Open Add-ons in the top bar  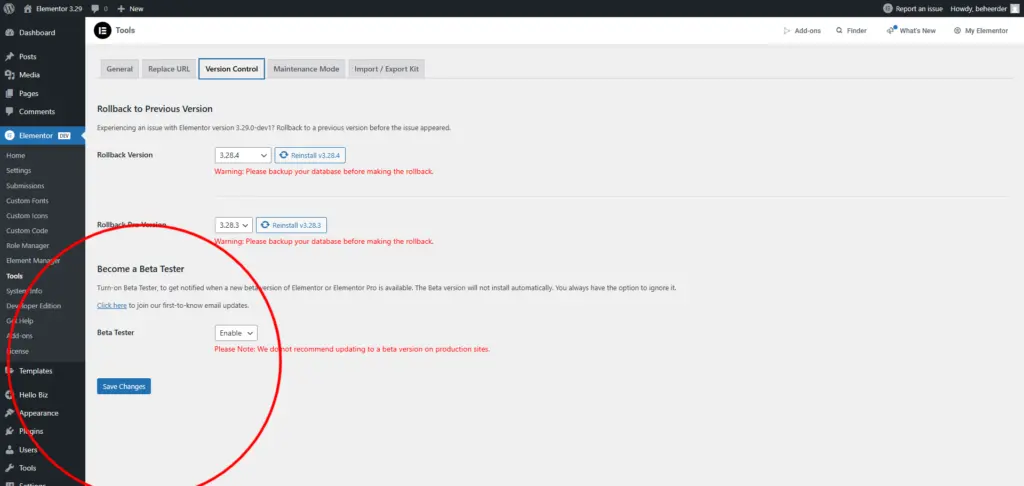click(802, 31)
